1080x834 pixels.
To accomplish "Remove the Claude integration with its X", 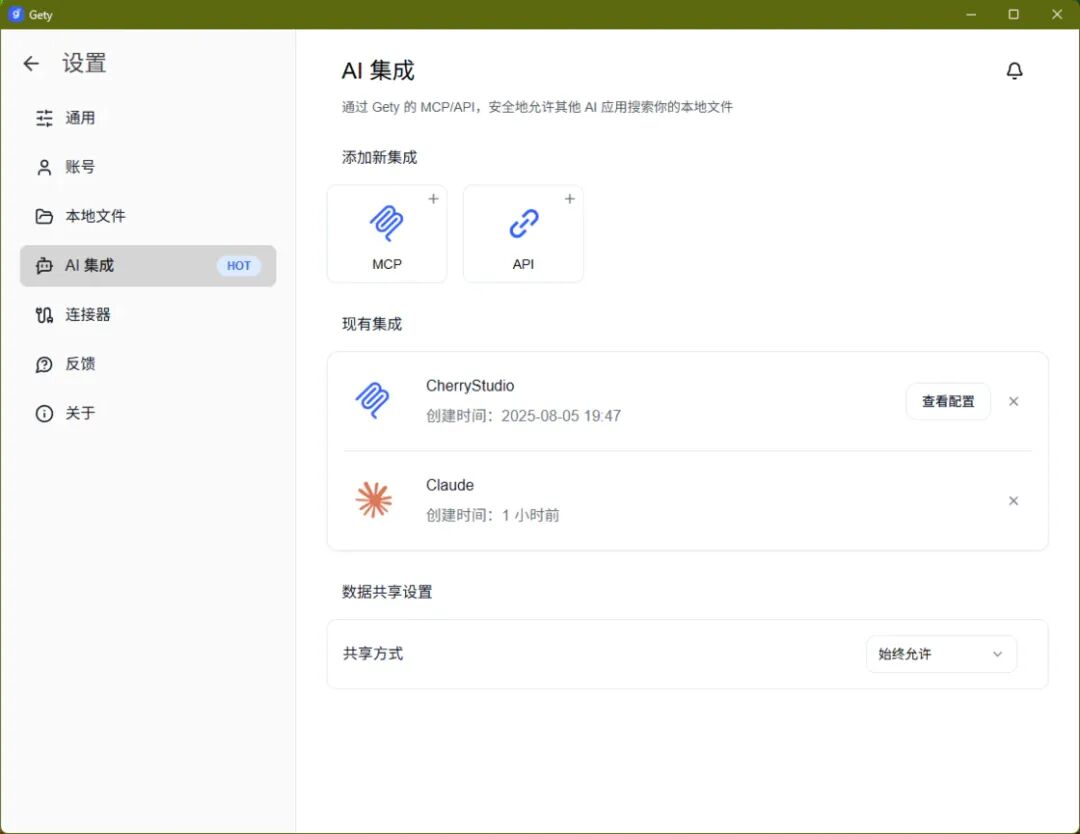I will (1013, 501).
